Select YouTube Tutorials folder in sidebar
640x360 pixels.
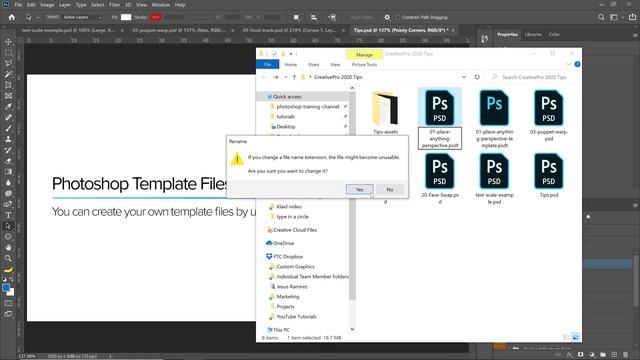click(296, 317)
